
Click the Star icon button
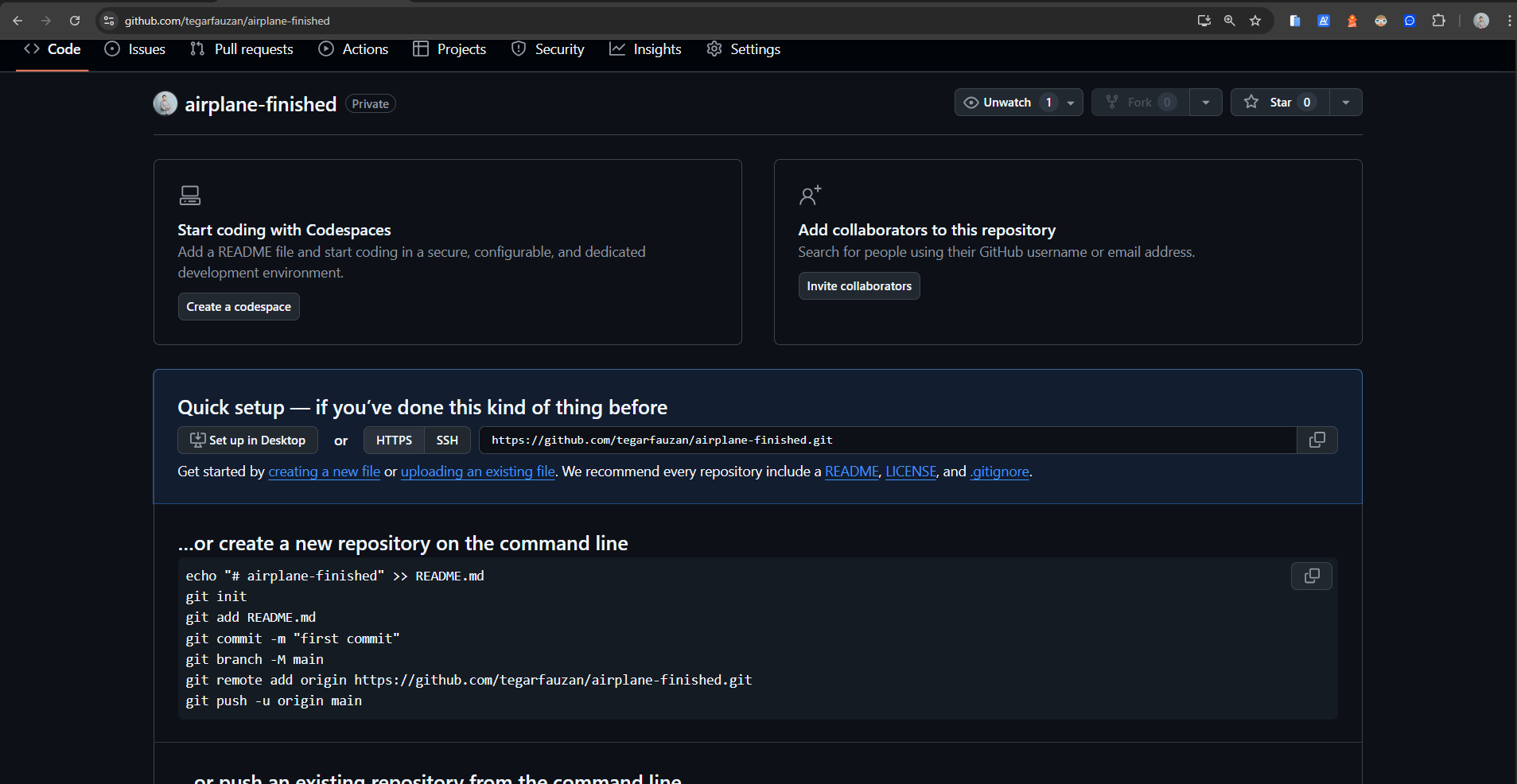(1280, 102)
